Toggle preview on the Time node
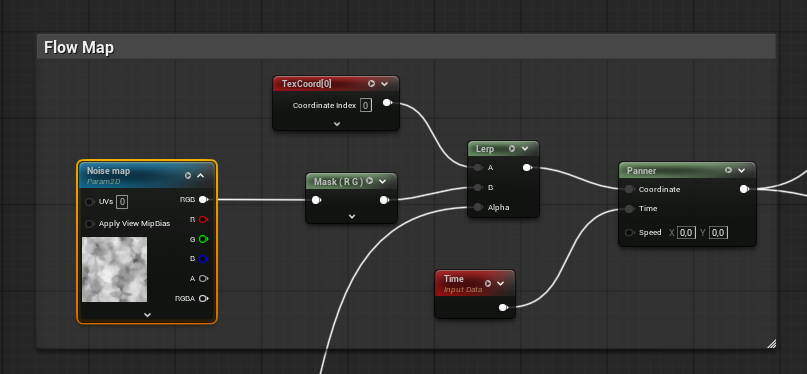Image resolution: width=807 pixels, height=374 pixels. point(488,283)
